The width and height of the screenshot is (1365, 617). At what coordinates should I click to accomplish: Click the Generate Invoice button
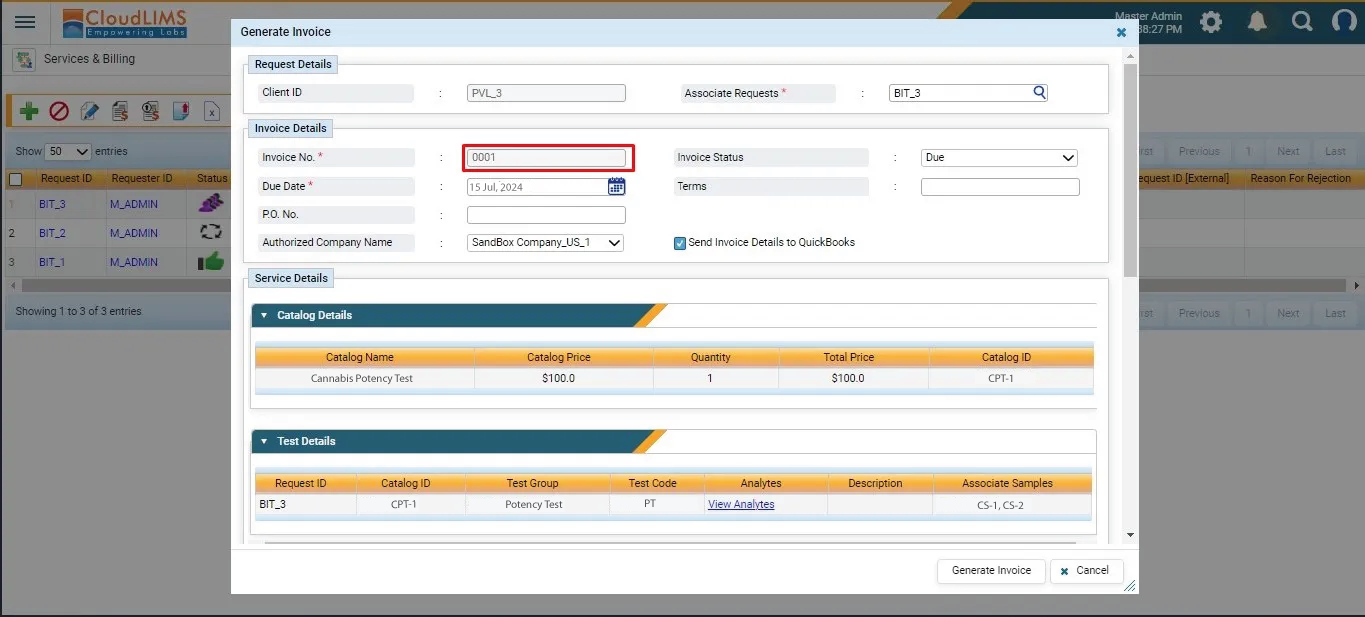coord(991,571)
